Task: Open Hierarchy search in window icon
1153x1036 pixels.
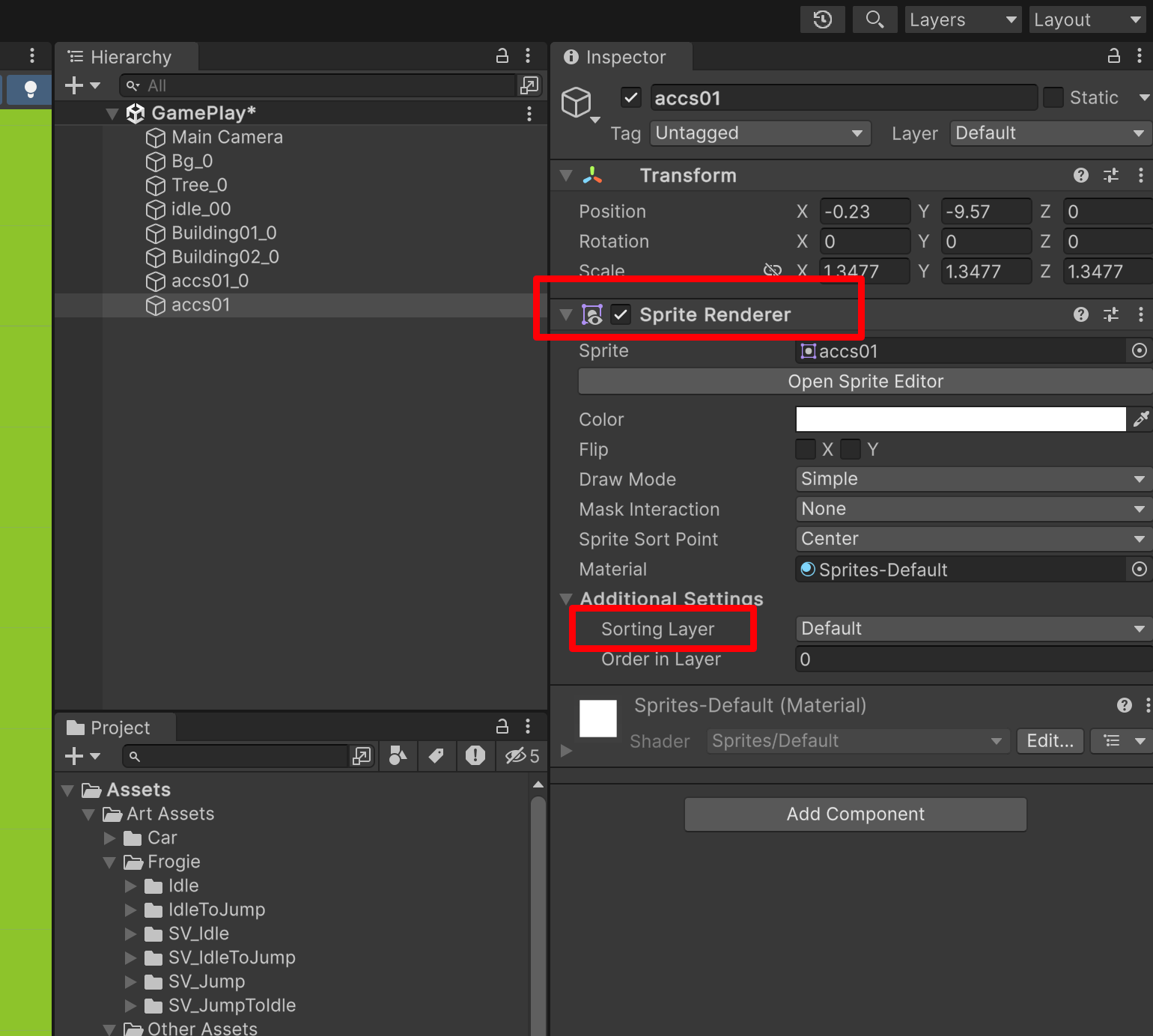Action: click(529, 85)
